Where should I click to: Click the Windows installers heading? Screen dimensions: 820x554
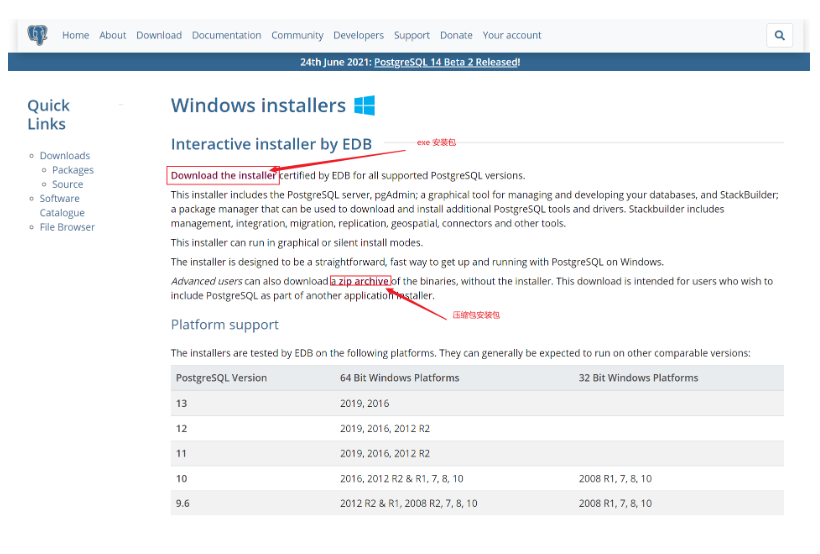coord(258,105)
